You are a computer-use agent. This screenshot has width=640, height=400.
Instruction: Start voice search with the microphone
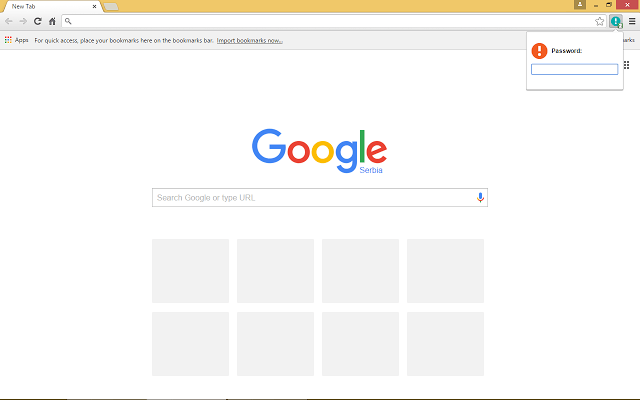[480, 198]
